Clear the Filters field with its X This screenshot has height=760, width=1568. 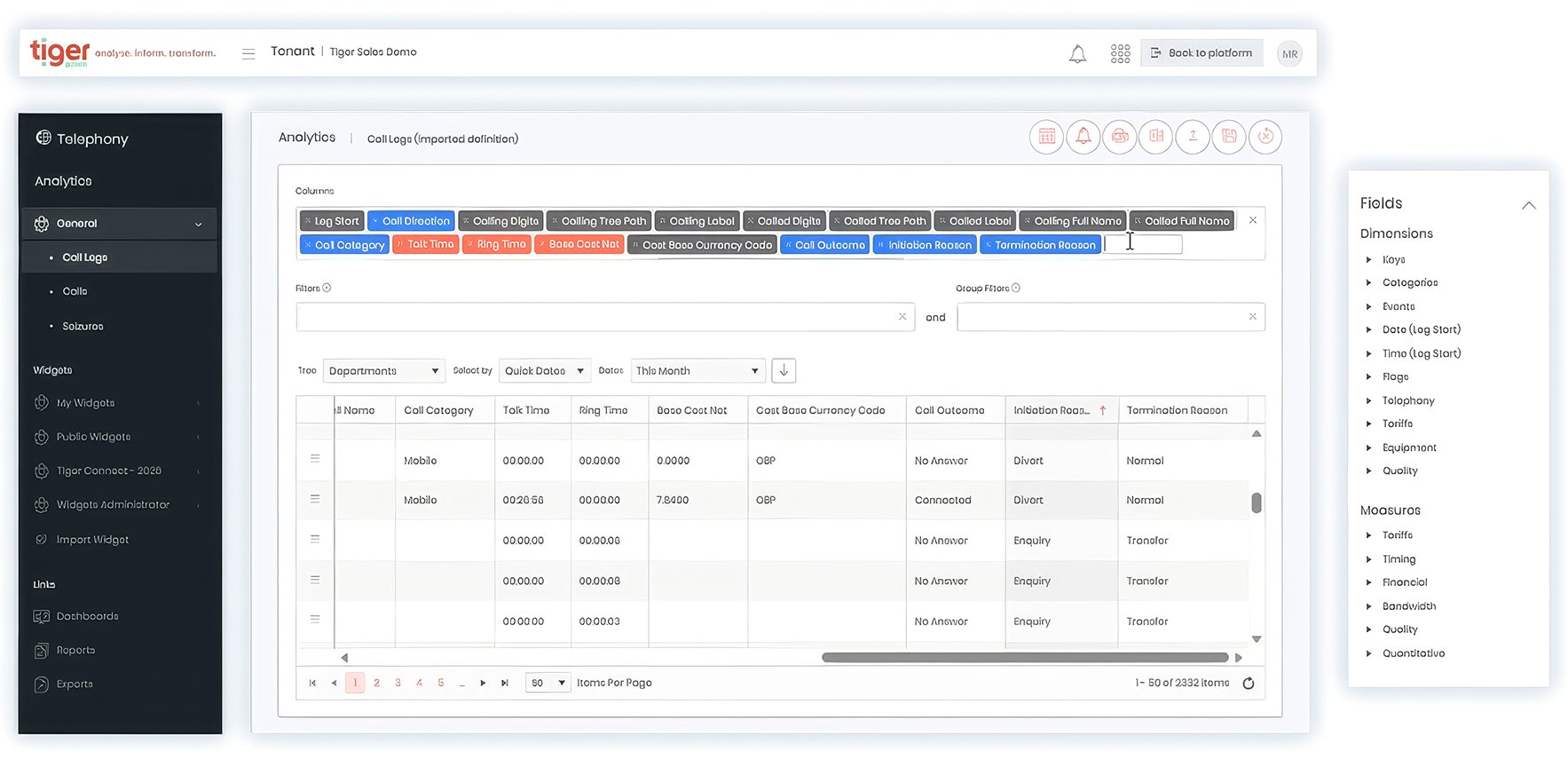902,317
